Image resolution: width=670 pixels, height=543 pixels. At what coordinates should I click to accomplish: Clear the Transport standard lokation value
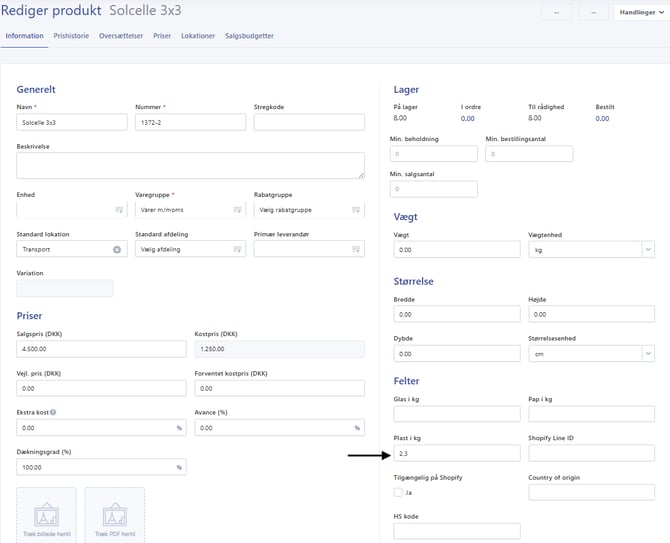pyautogui.click(x=117, y=249)
